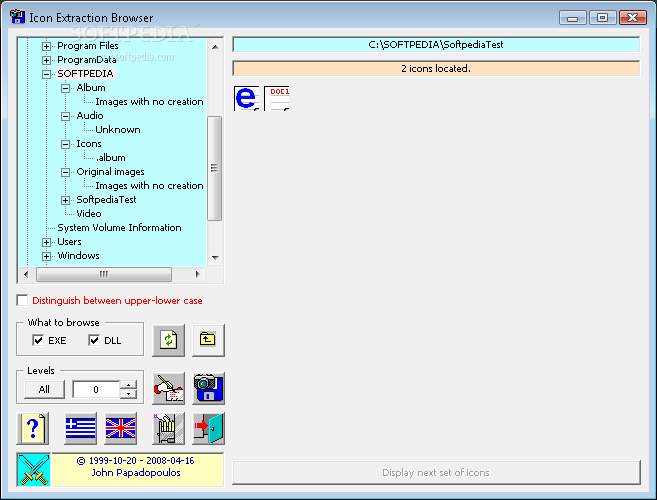Select the Windows folder label

(78, 256)
